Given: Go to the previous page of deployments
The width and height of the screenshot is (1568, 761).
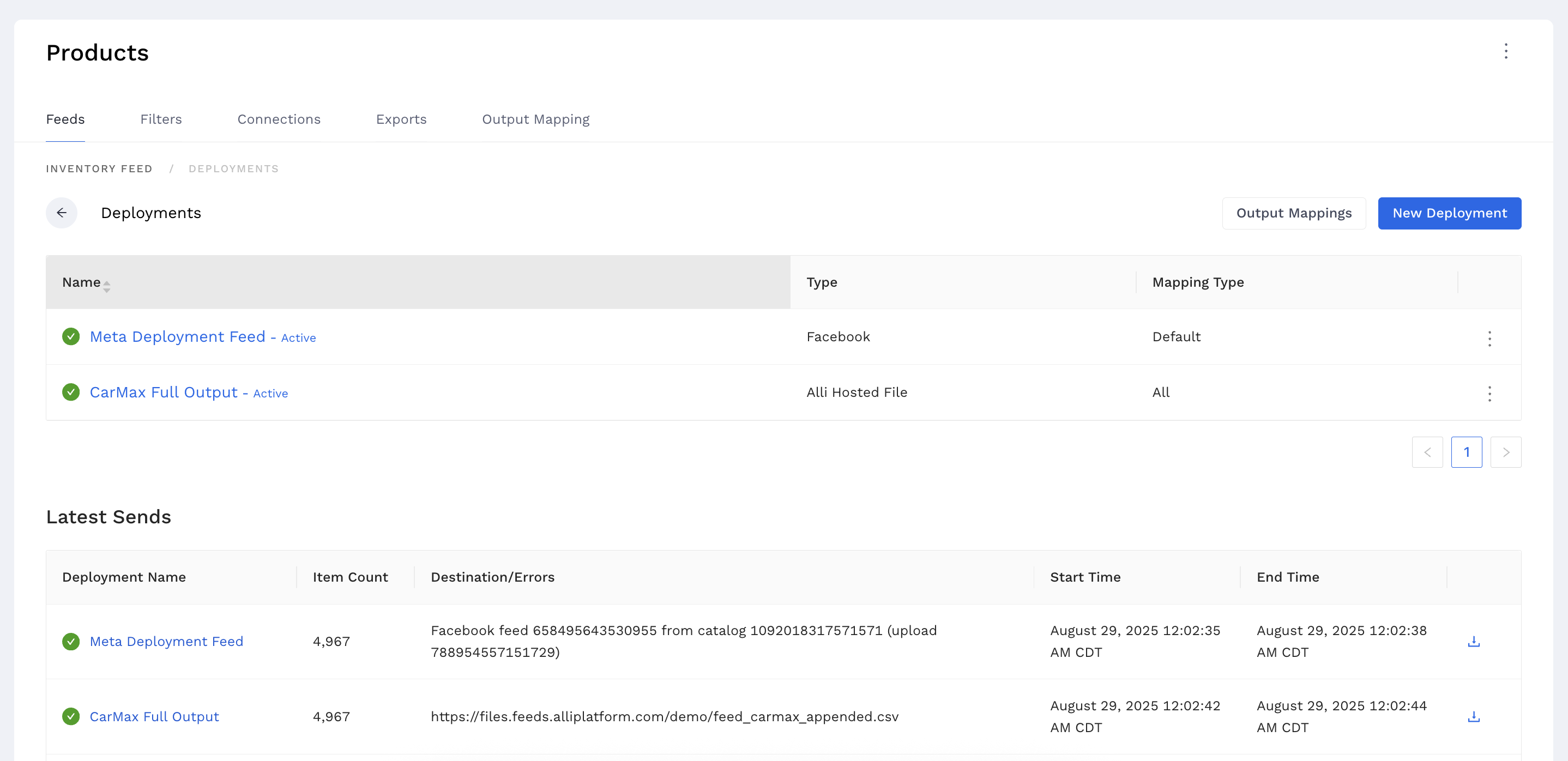Looking at the screenshot, I should pyautogui.click(x=1427, y=452).
